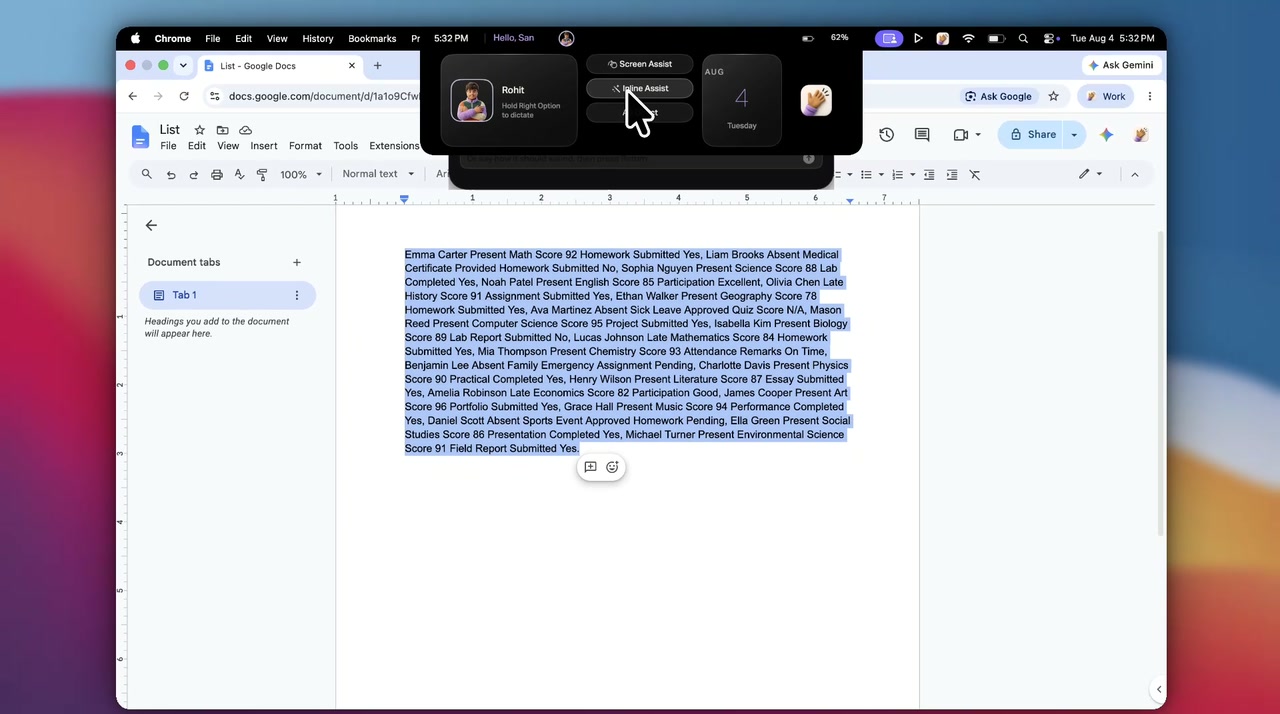This screenshot has width=1280, height=714.
Task: Open numbered list style dropdown
Action: [x=912, y=175]
